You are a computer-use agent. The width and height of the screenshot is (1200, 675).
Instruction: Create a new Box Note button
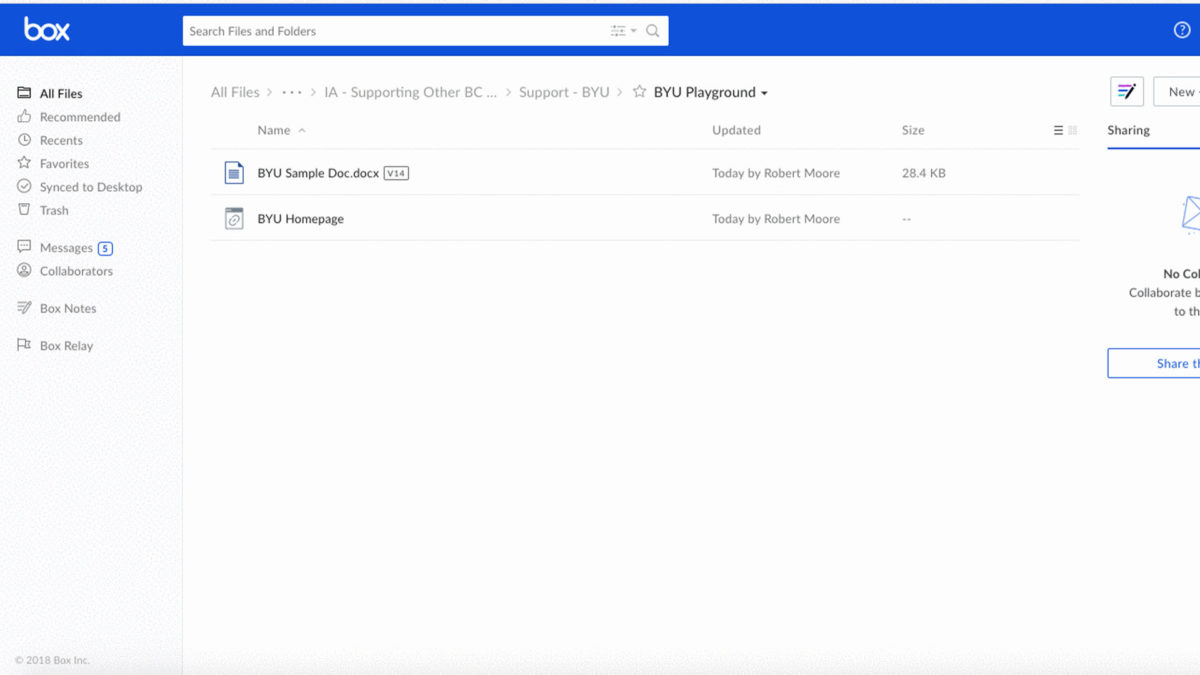pyautogui.click(x=1127, y=91)
